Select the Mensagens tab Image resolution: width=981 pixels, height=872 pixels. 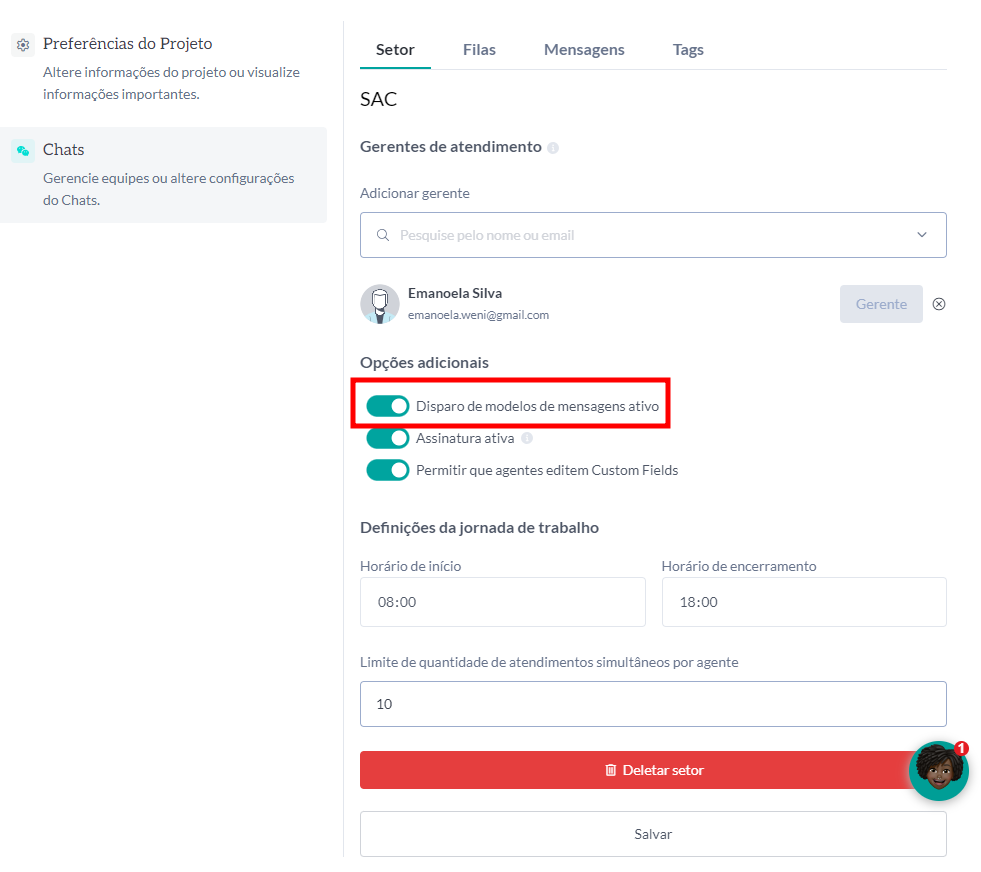[x=584, y=48]
